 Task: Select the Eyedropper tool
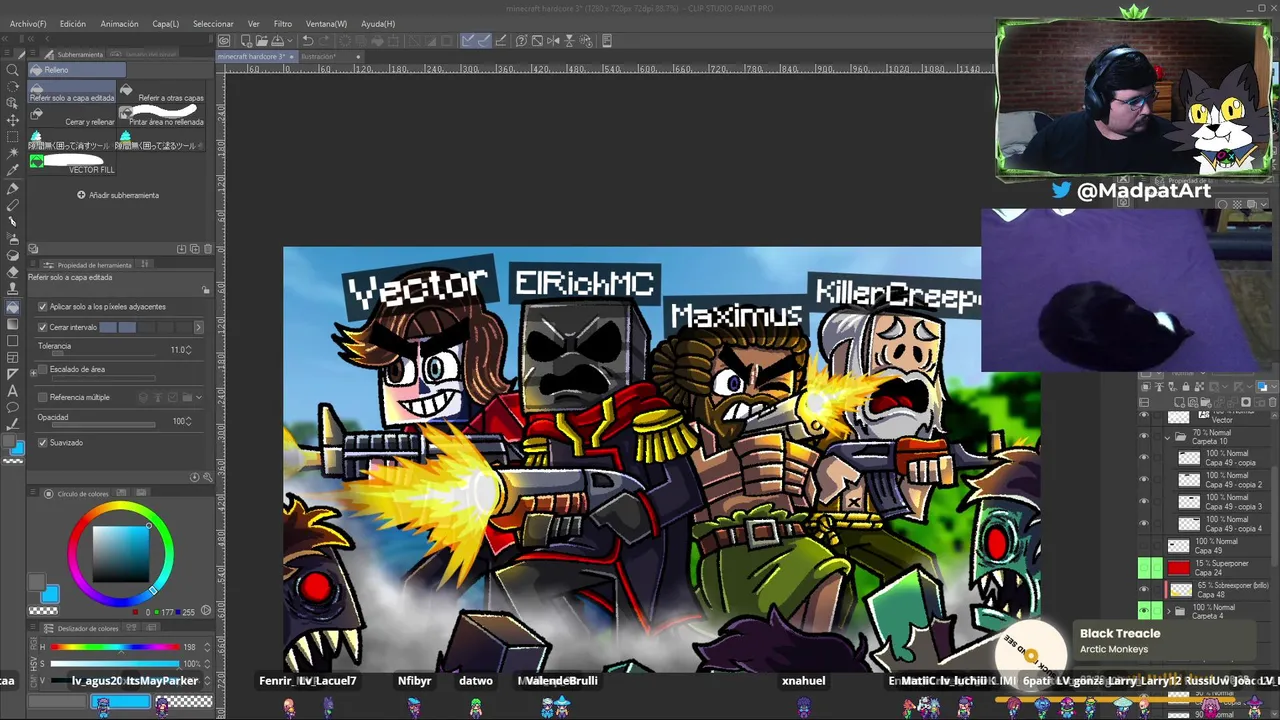(x=12, y=171)
